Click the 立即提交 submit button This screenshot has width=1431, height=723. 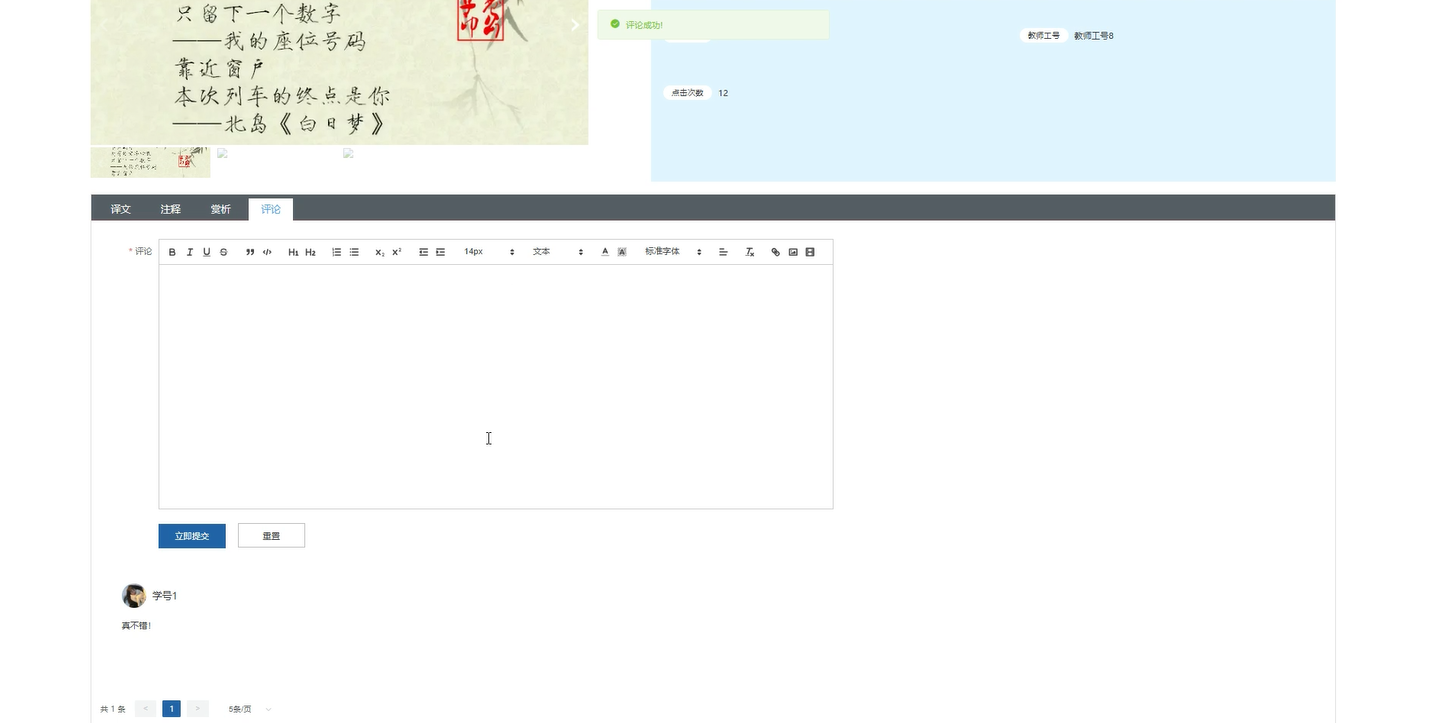pos(191,535)
